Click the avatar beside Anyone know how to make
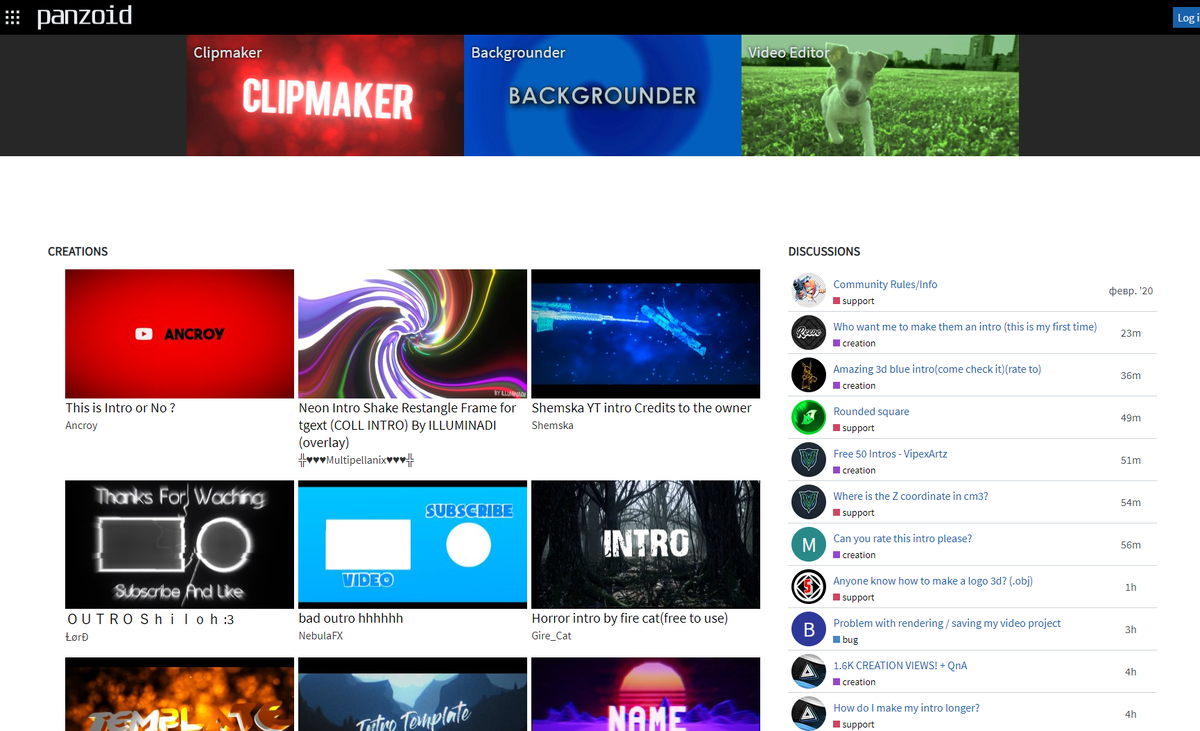The width and height of the screenshot is (1200, 731). click(x=808, y=587)
